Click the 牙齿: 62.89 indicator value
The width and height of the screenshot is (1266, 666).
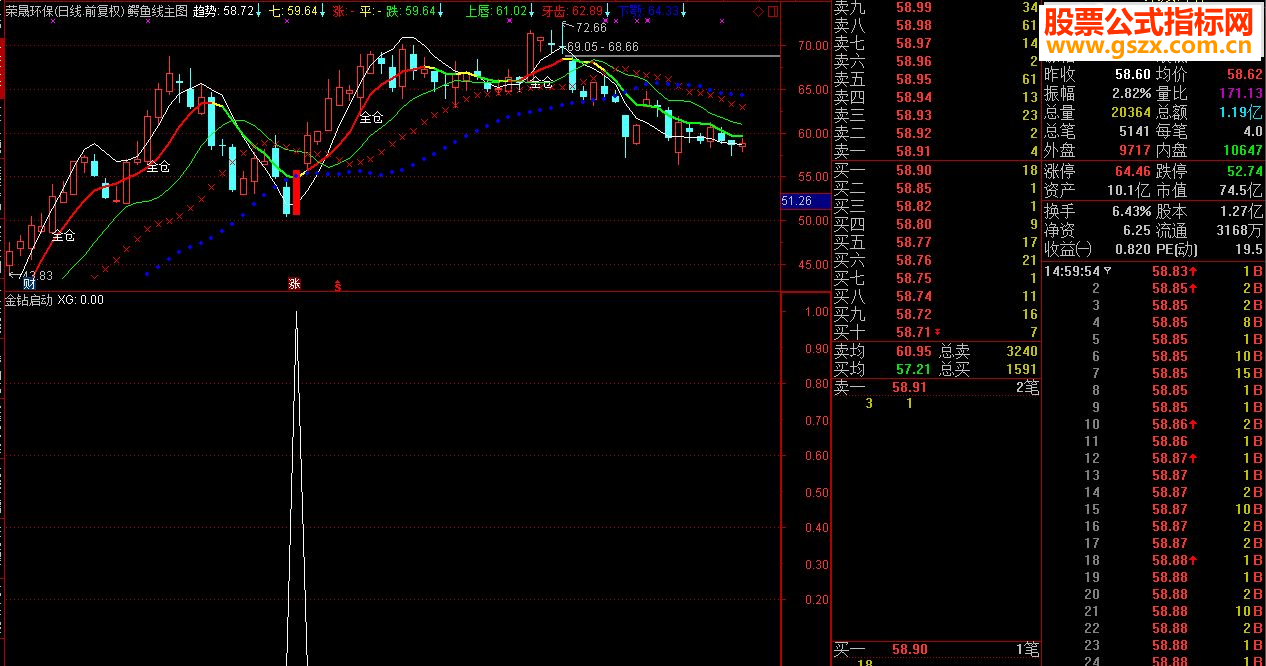[x=572, y=11]
